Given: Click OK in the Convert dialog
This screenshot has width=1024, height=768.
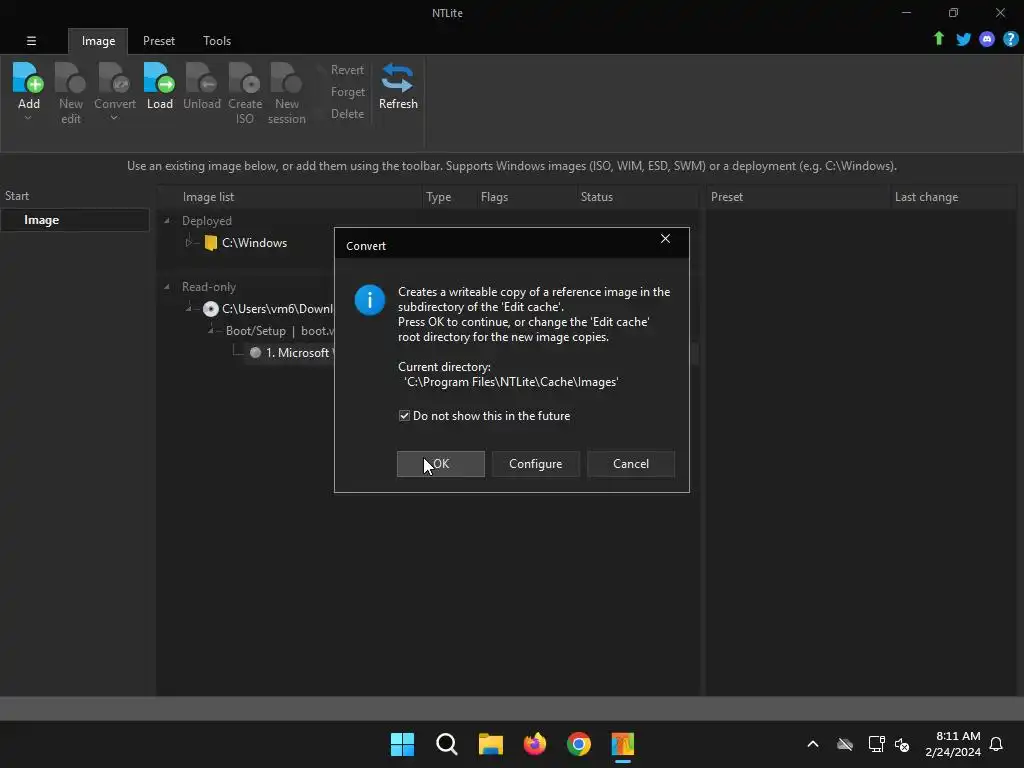Looking at the screenshot, I should click(441, 464).
